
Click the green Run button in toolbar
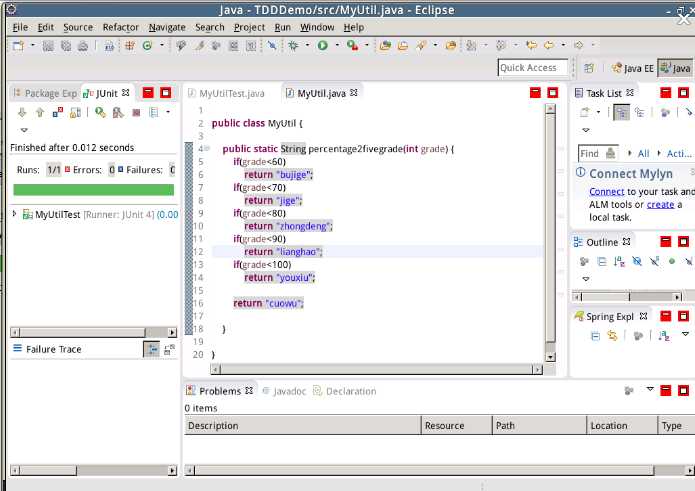click(x=323, y=45)
